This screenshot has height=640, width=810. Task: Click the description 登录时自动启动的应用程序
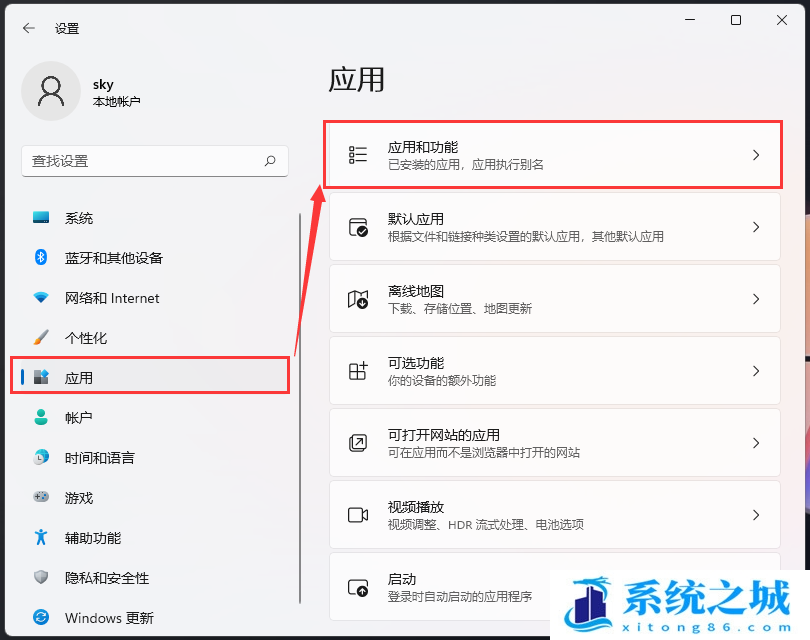click(x=460, y=597)
